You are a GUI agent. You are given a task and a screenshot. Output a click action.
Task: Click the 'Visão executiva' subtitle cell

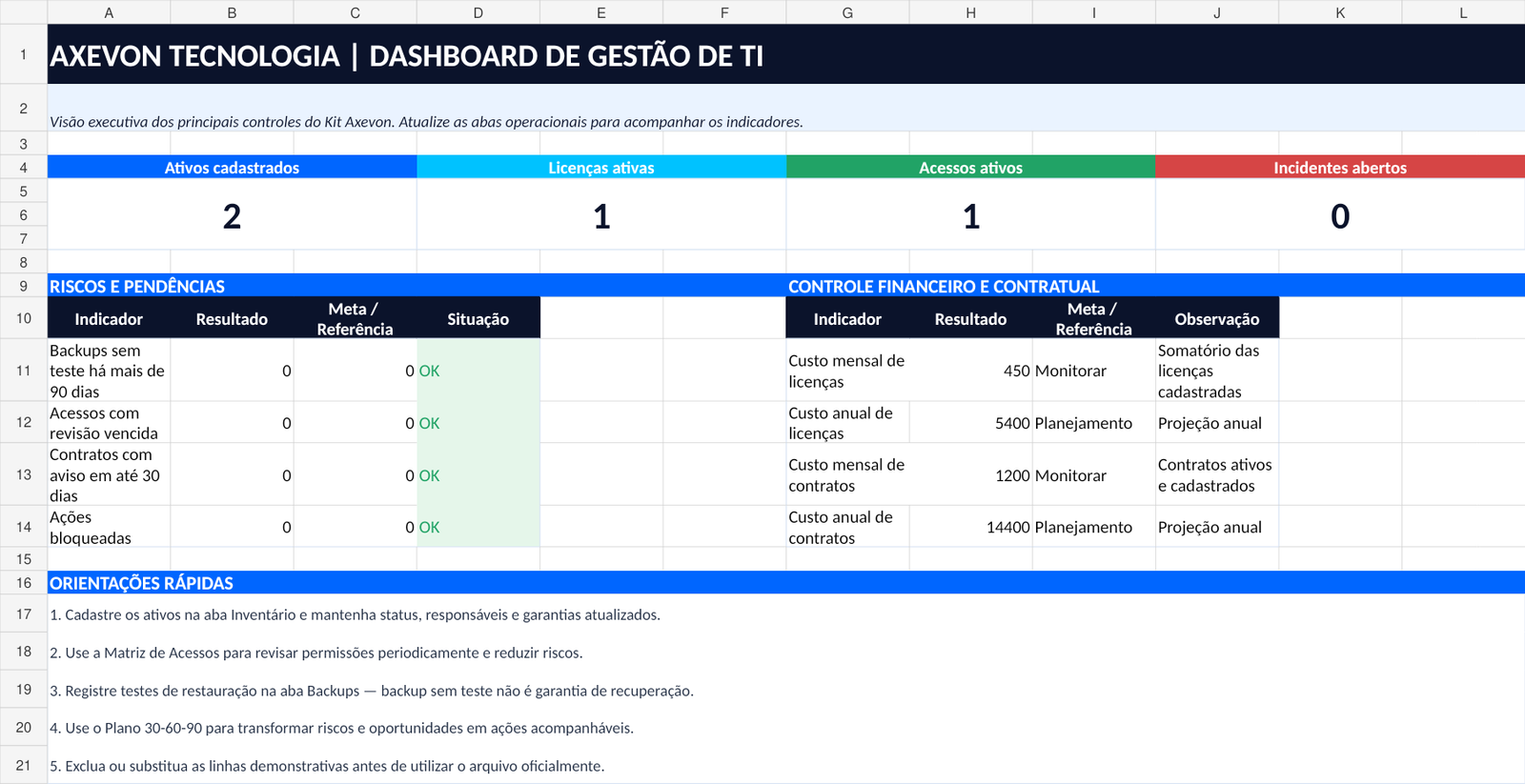point(786,109)
